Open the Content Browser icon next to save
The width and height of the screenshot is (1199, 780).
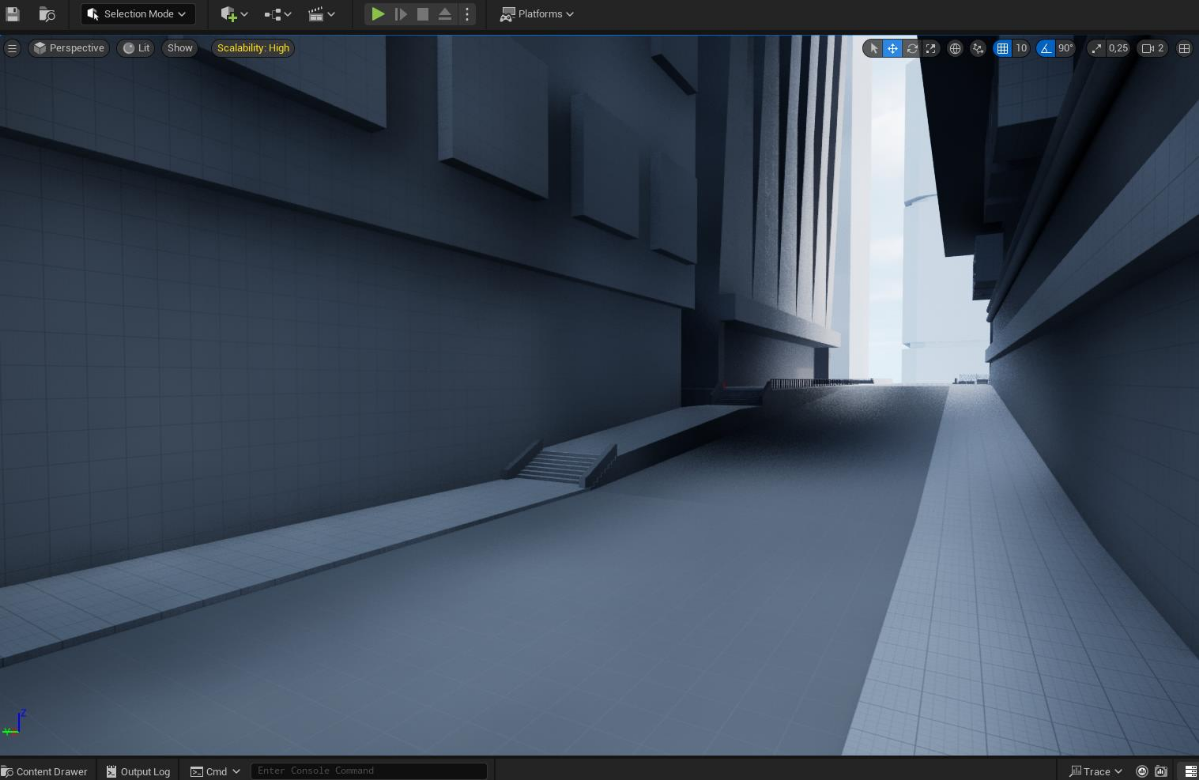coord(46,14)
